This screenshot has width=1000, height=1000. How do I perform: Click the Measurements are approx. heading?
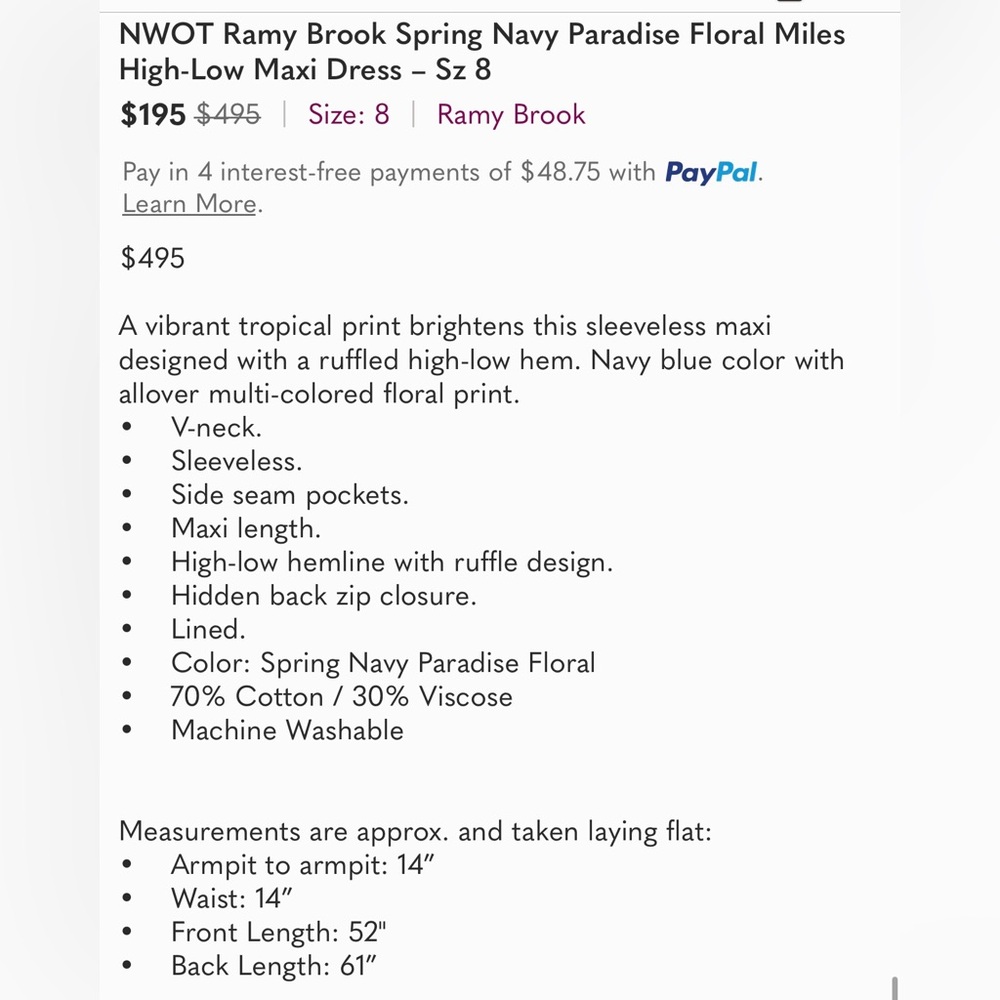[415, 832]
